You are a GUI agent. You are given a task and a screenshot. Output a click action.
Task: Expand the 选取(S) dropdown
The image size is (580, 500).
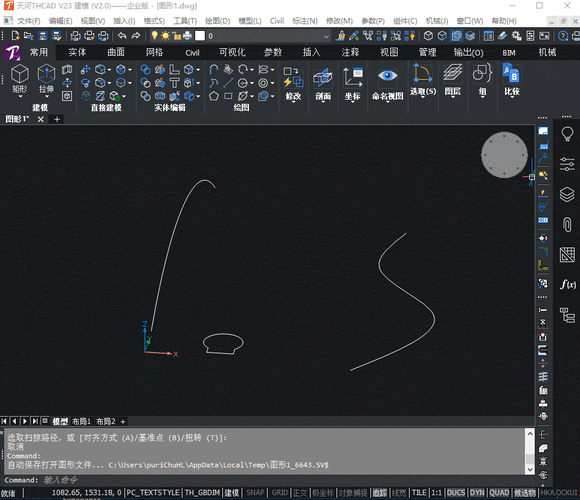[423, 96]
